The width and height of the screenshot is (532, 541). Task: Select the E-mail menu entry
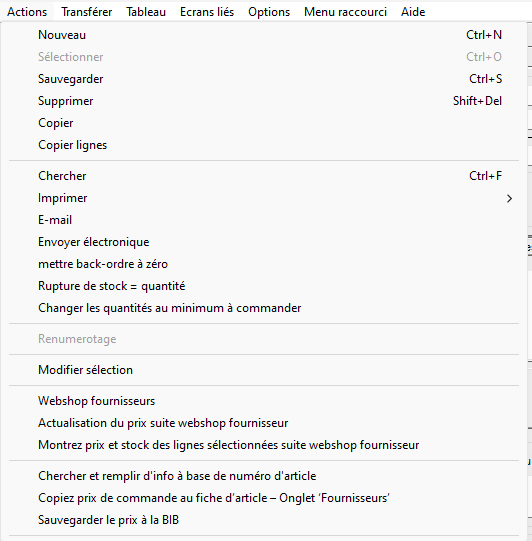point(264,220)
